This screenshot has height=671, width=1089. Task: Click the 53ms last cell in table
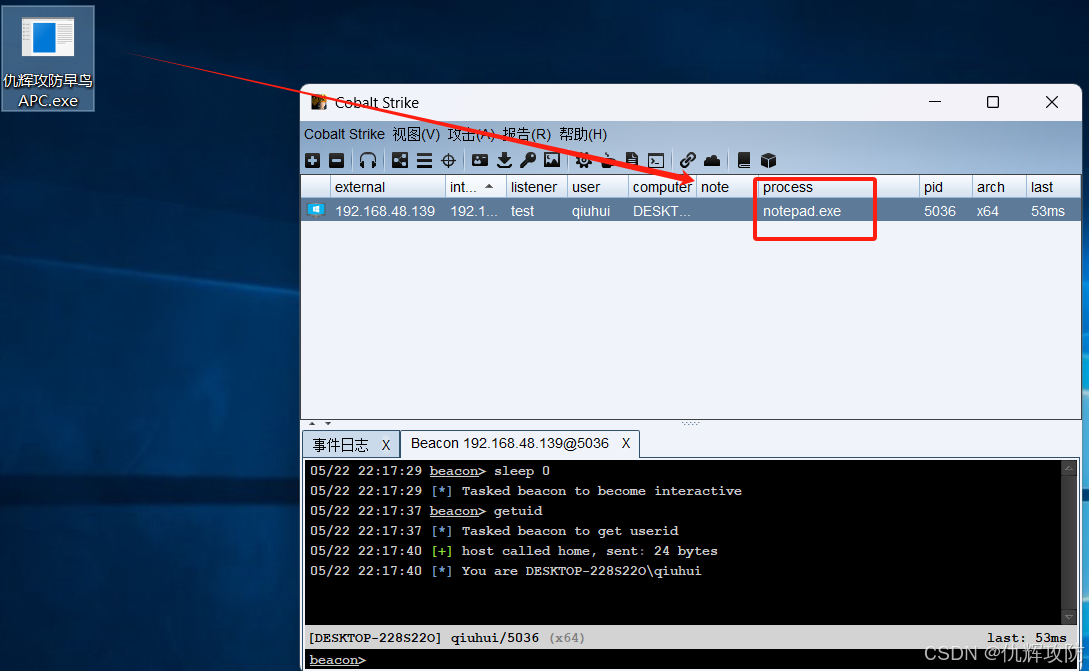tap(1054, 210)
